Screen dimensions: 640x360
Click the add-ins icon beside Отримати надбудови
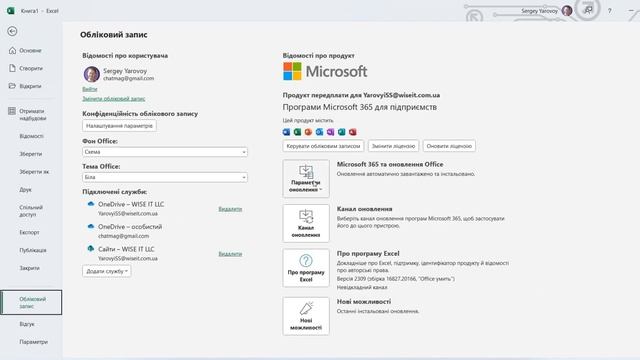12,111
